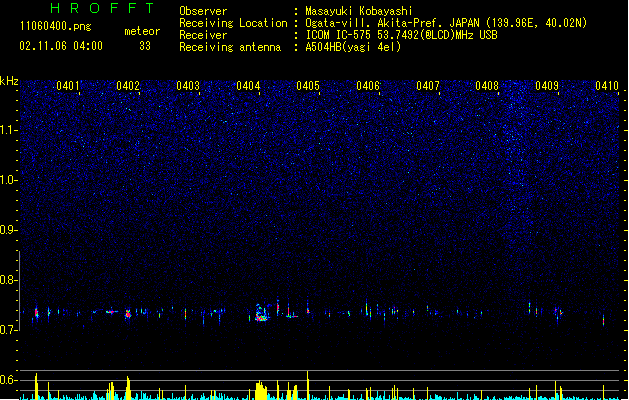Image resolution: width=629 pixels, height=400 pixels.
Task: Click the observer name Masayuki Kobayashi
Action: [x=359, y=11]
